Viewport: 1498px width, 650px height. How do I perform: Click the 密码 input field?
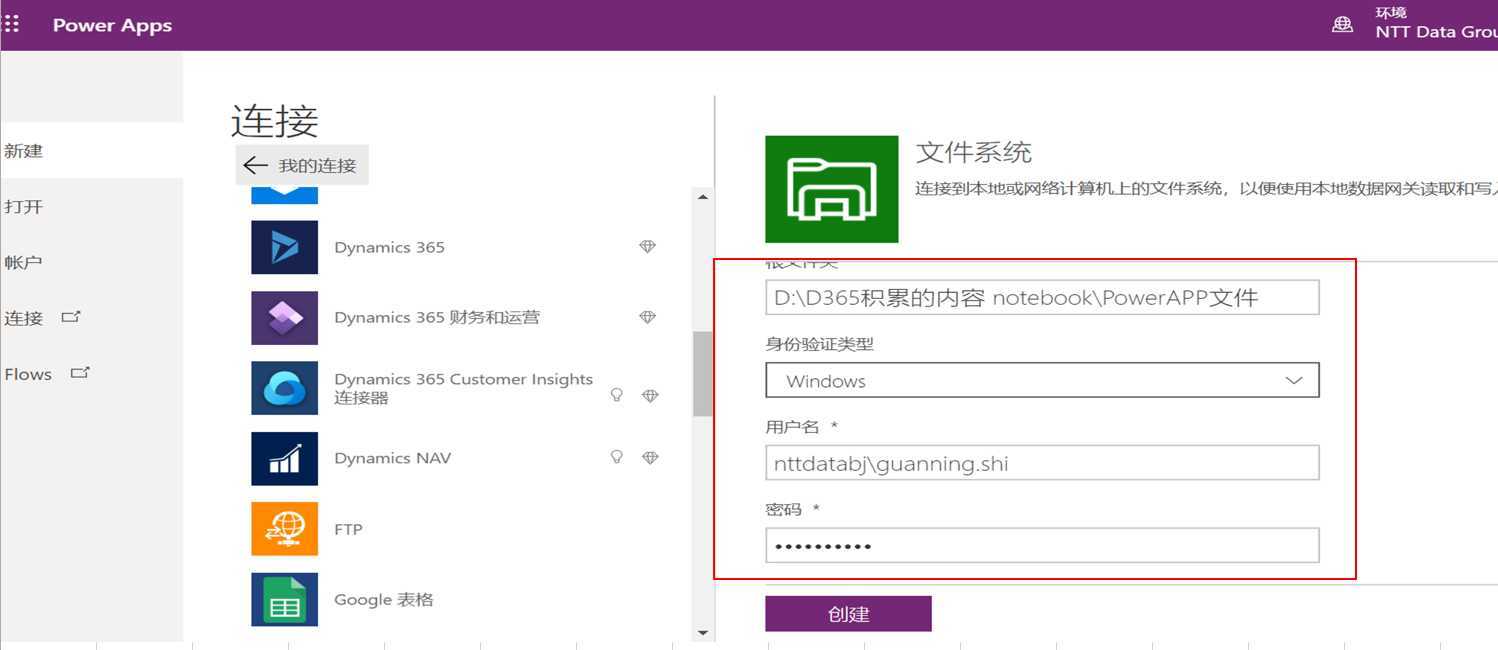(x=1042, y=546)
